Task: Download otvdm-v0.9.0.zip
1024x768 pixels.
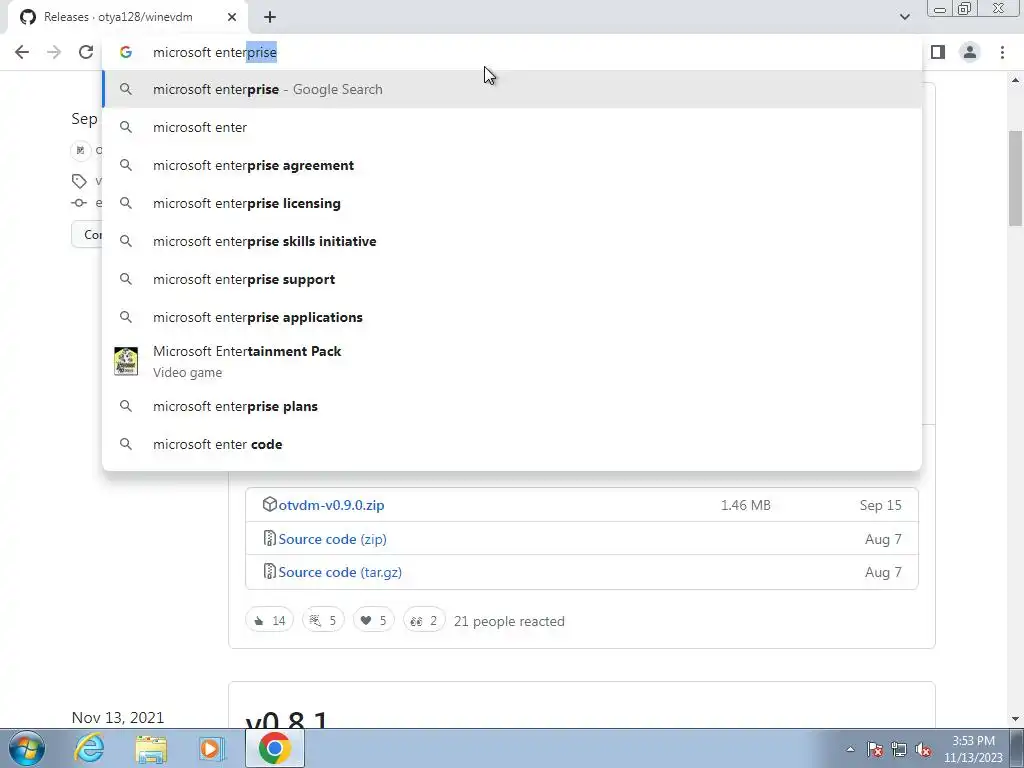Action: point(331,505)
